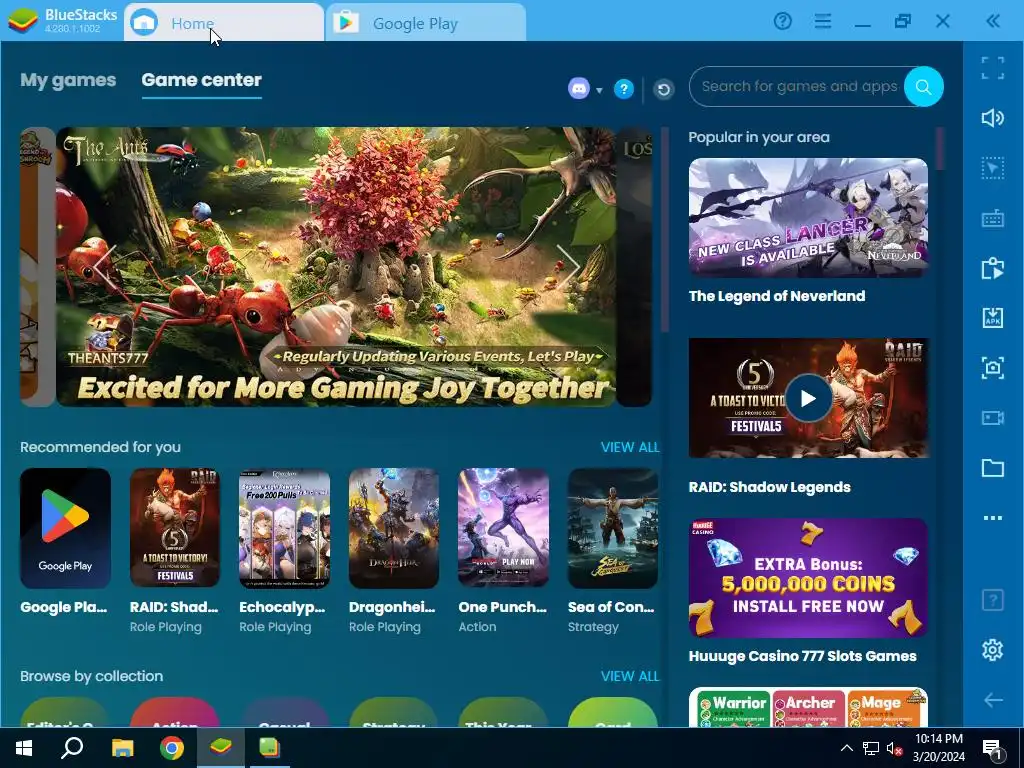Click the Android back arrow icon
Image resolution: width=1024 pixels, height=768 pixels.
[x=993, y=700]
